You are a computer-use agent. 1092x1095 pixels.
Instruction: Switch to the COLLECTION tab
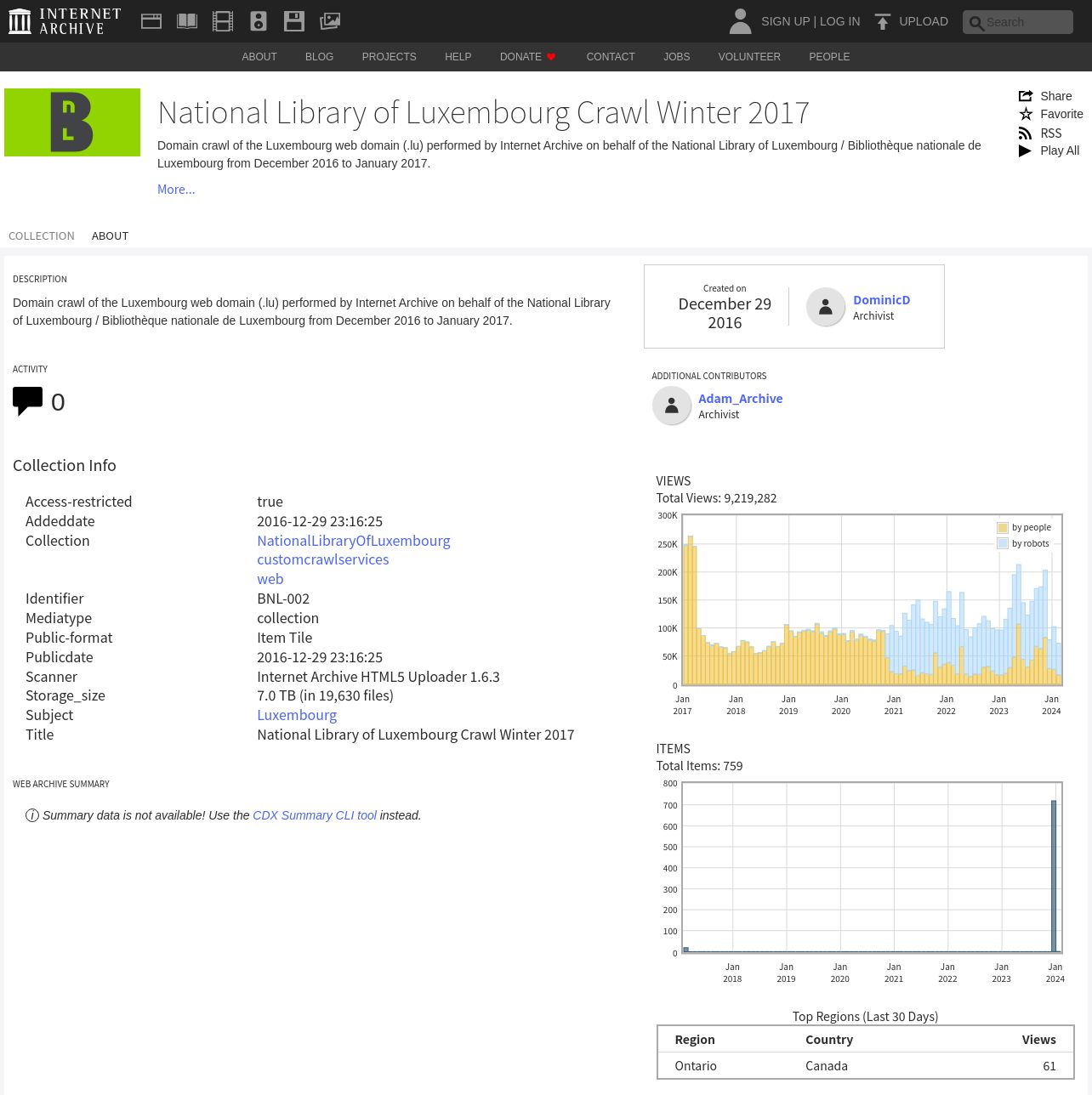click(x=42, y=236)
